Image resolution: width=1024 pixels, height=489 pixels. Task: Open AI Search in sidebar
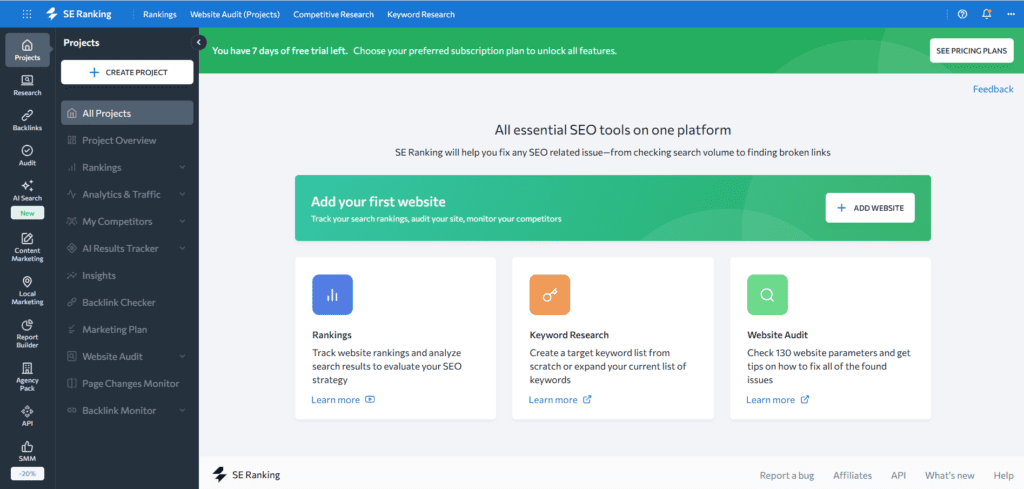tap(27, 190)
